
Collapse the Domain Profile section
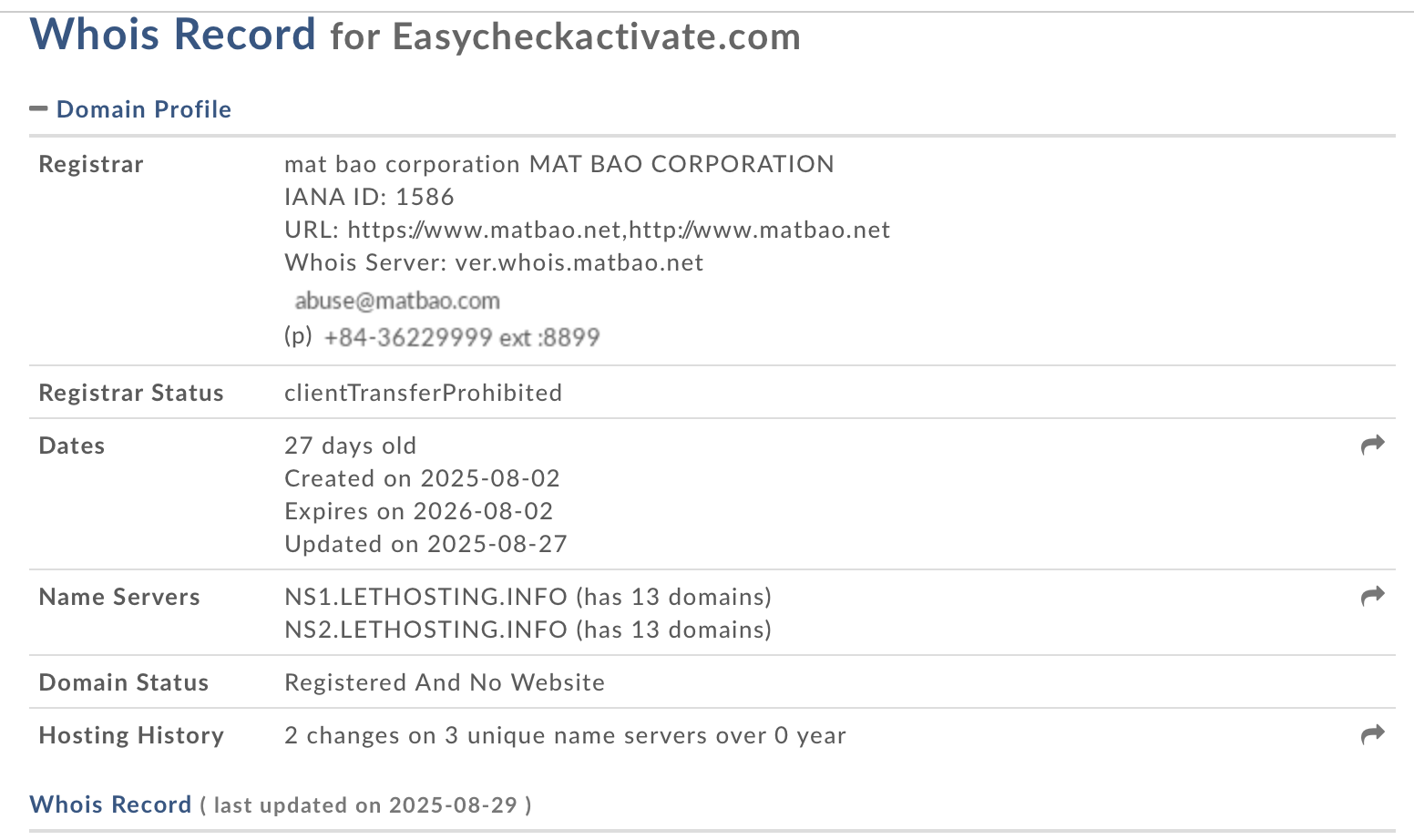tap(143, 109)
